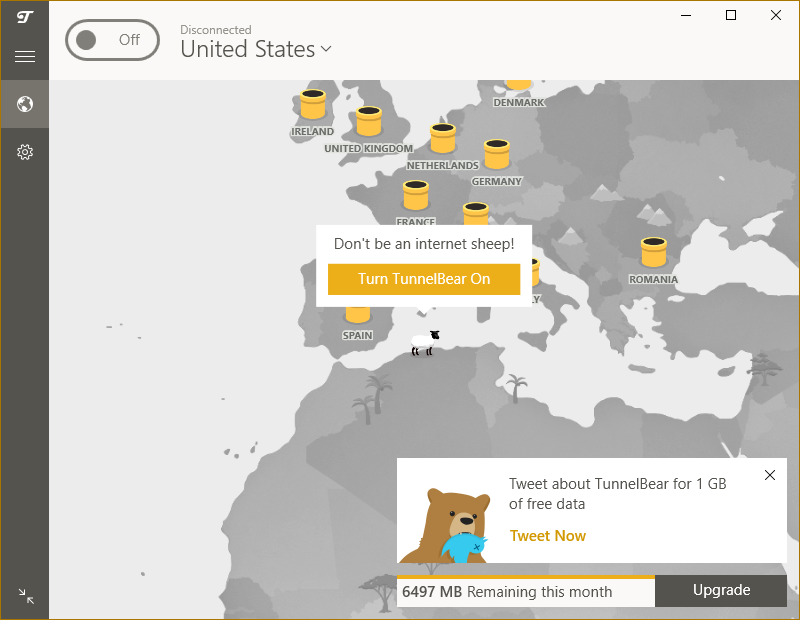Select the Romania tunnel

click(654, 252)
